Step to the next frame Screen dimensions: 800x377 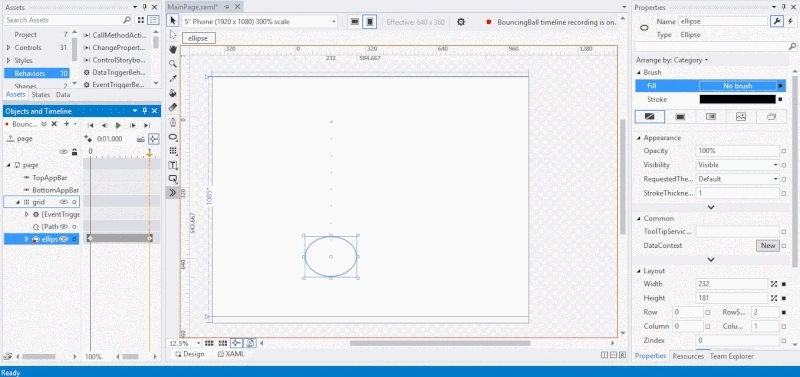click(133, 125)
